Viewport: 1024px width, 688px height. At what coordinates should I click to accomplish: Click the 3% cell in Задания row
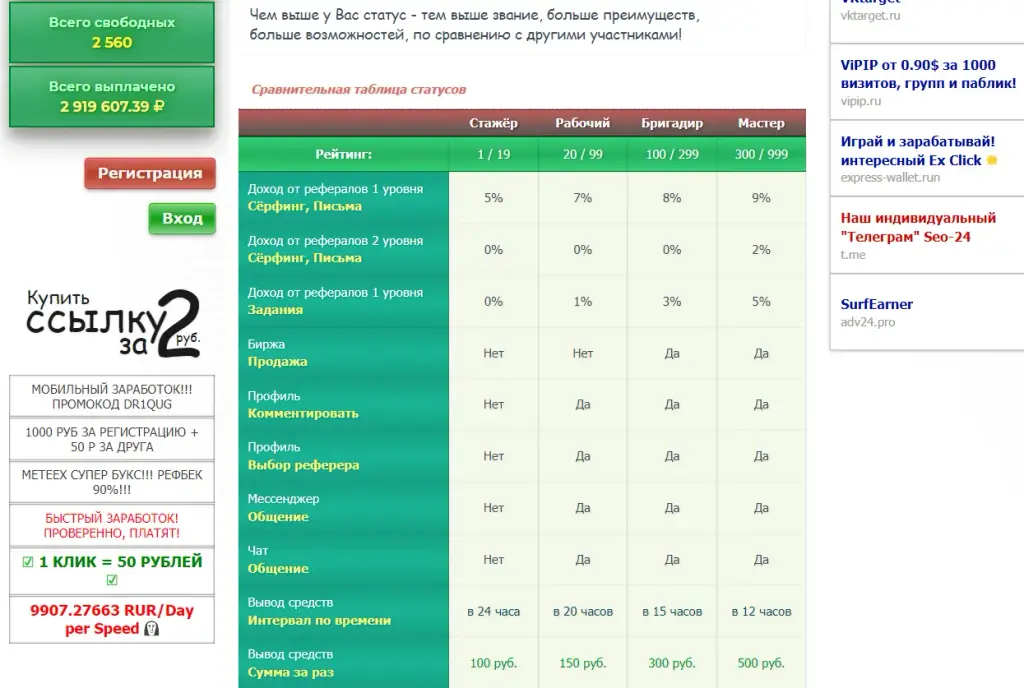click(672, 301)
